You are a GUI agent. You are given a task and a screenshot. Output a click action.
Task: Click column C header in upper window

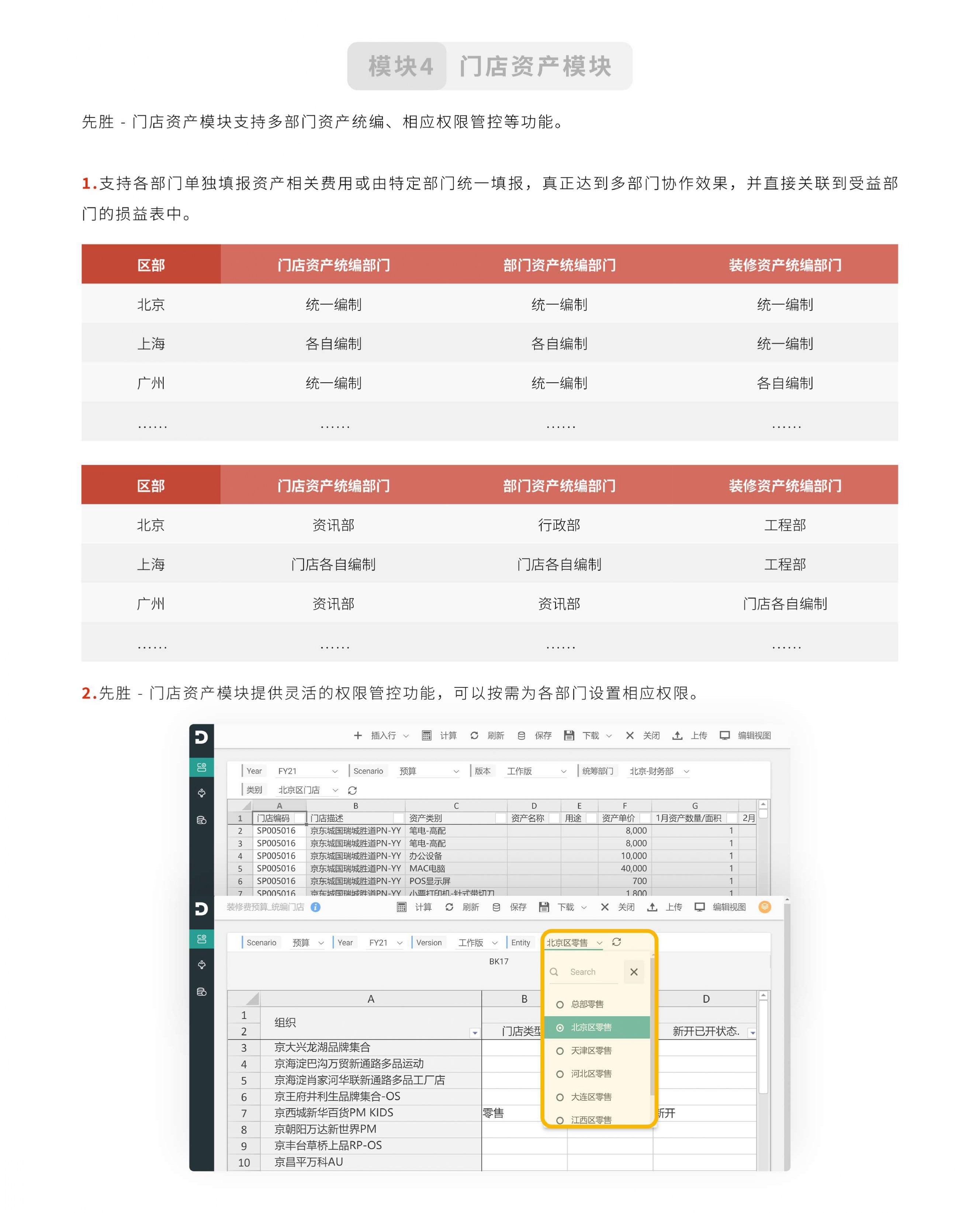pos(456,805)
